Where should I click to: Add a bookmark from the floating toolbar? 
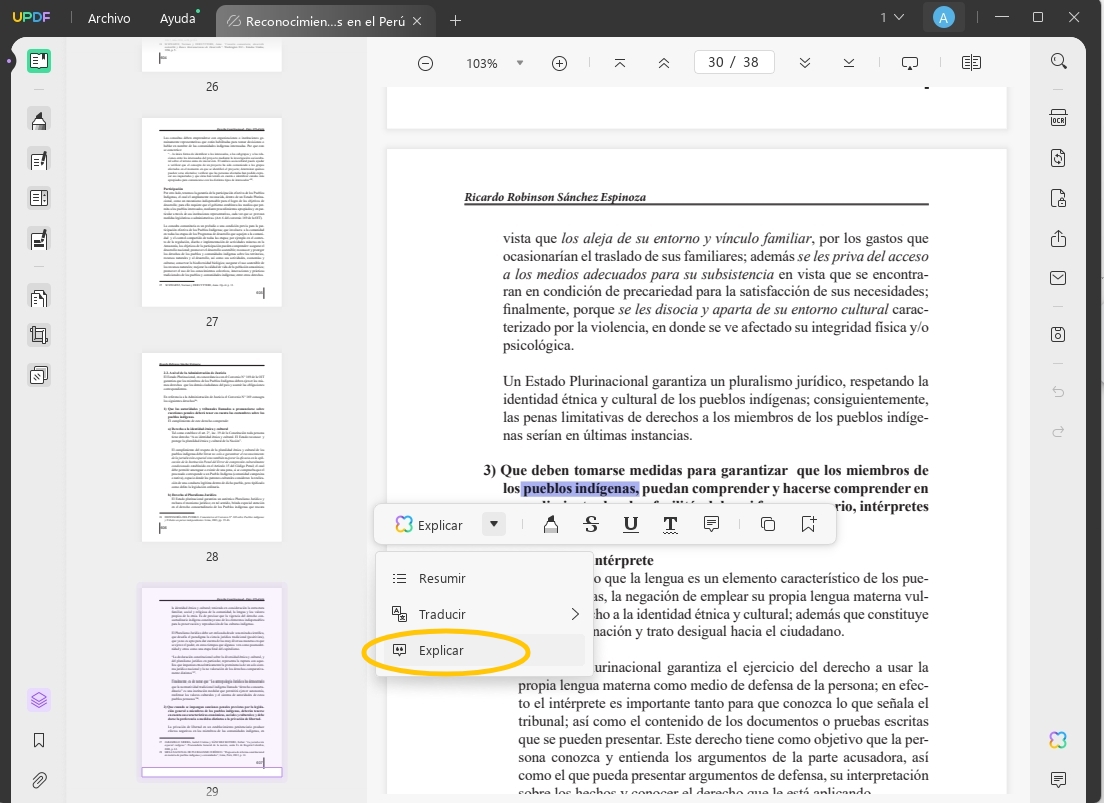[x=808, y=524]
